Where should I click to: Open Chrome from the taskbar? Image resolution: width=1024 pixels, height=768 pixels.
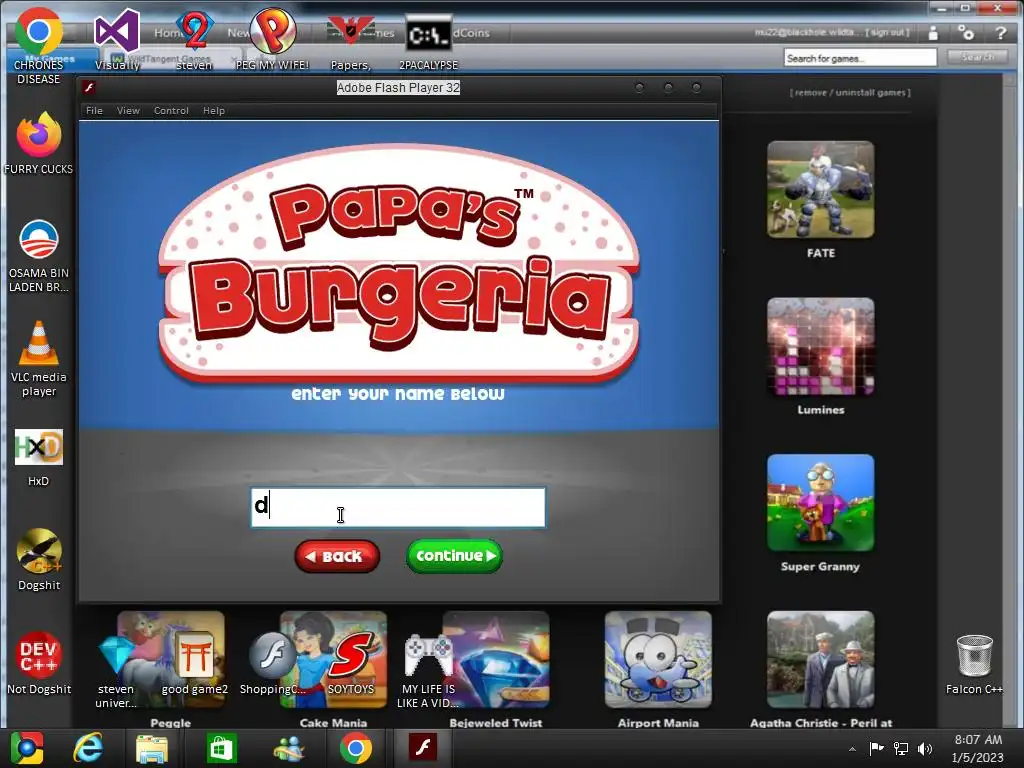355,748
